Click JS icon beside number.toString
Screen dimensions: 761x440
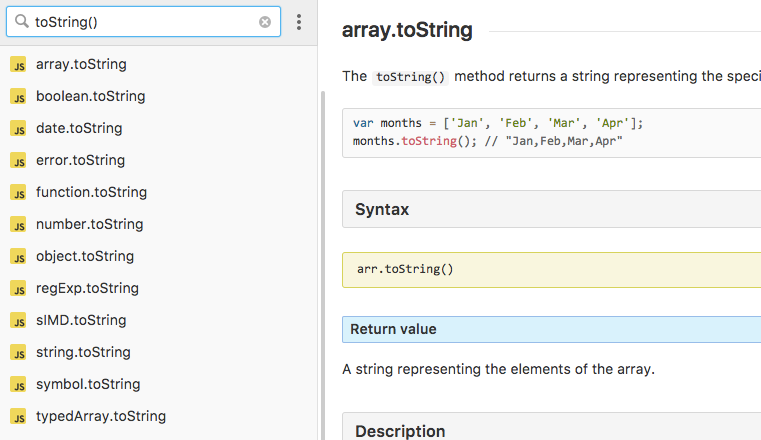[18, 225]
